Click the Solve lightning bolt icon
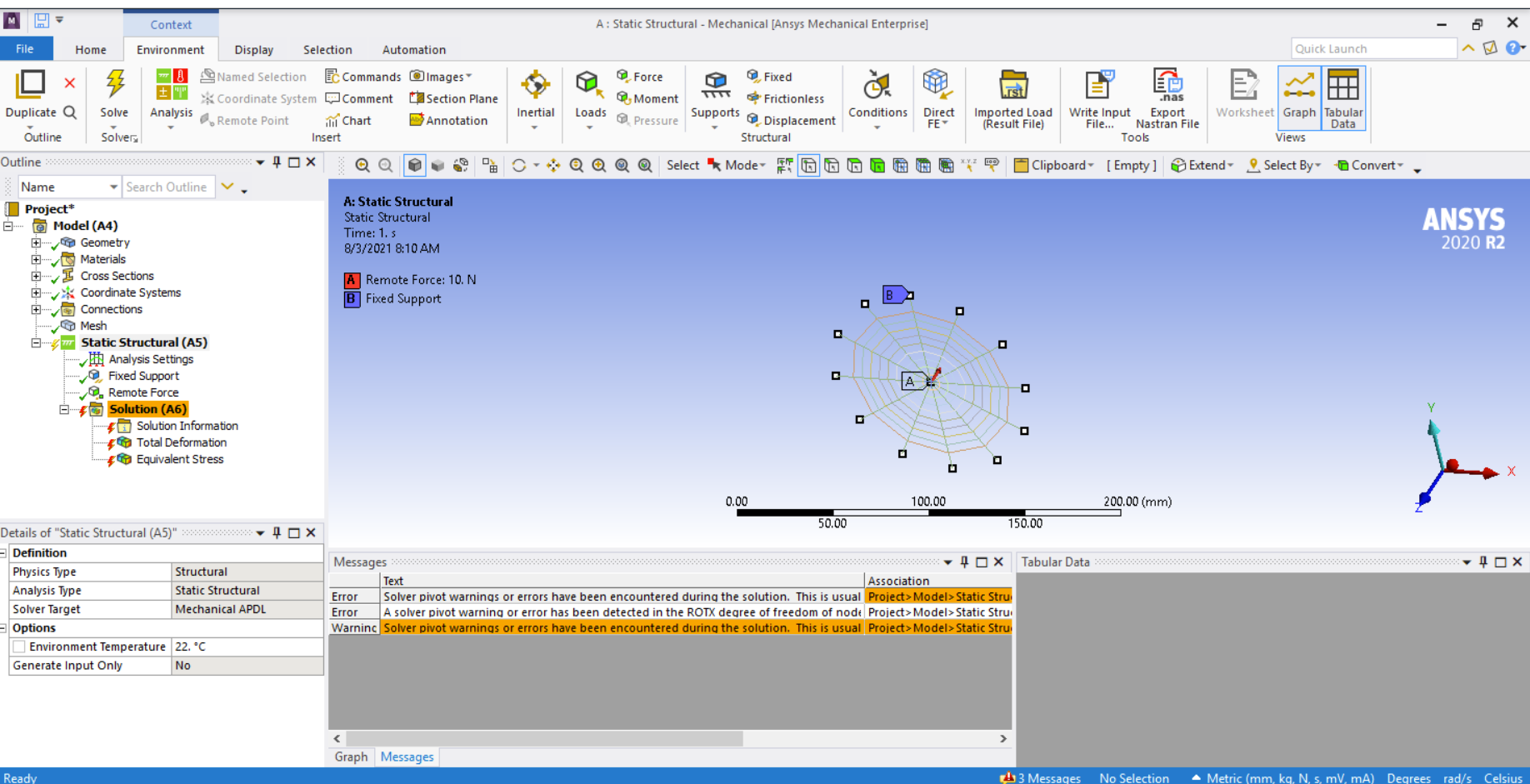Screen dimensions: 1530x784 click(115, 84)
